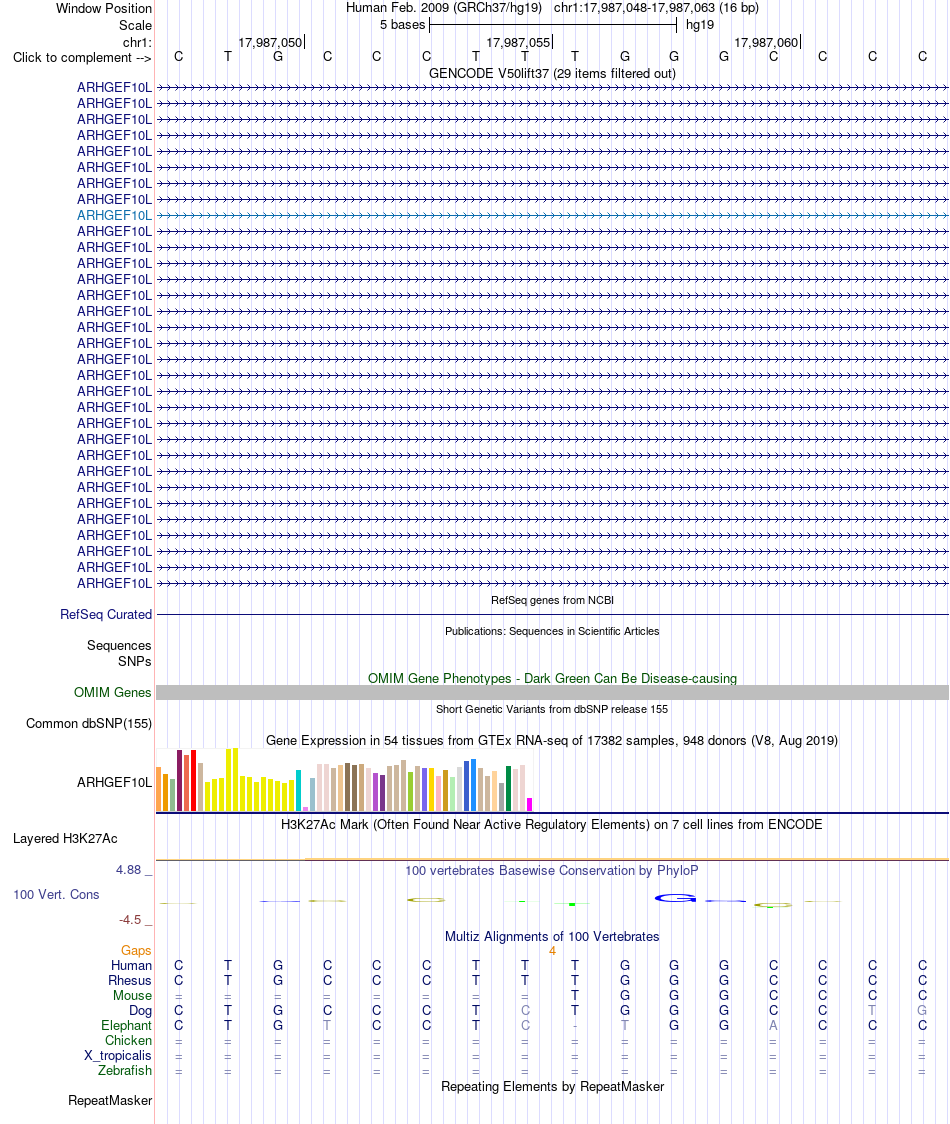Screen dimensions: 950x1124
Task: Click 'Multiz Alignments of 100 Vertebrates' title
Action: click(x=552, y=936)
